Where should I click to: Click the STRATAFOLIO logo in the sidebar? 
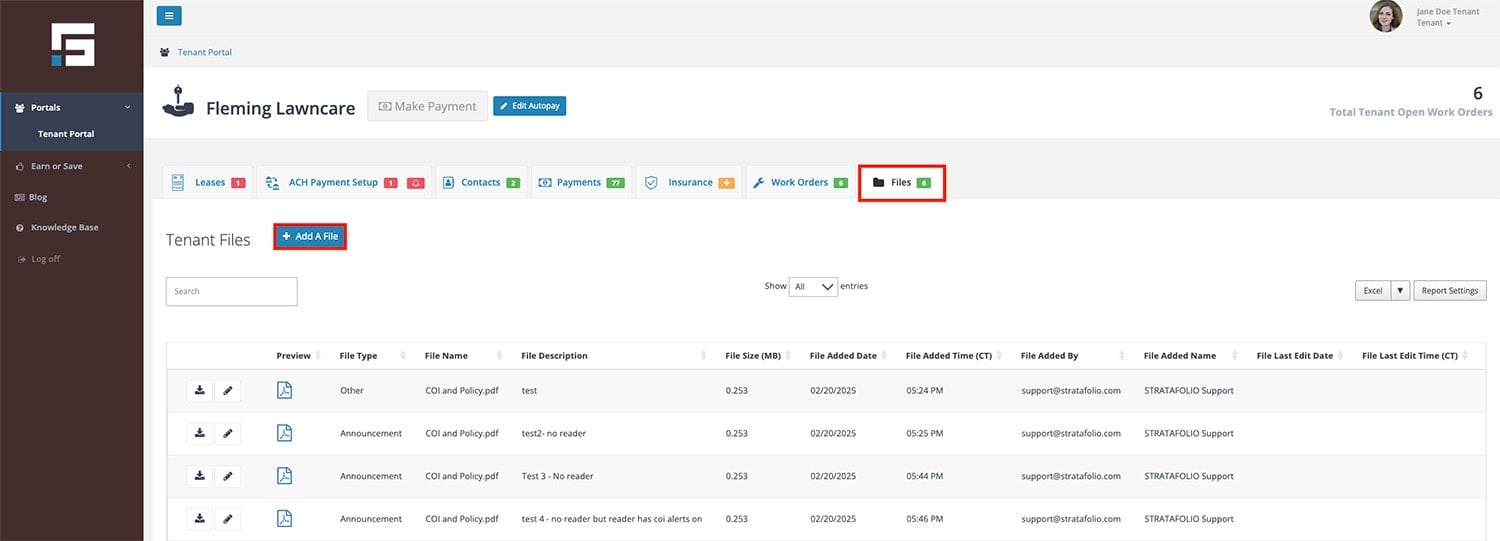click(73, 45)
